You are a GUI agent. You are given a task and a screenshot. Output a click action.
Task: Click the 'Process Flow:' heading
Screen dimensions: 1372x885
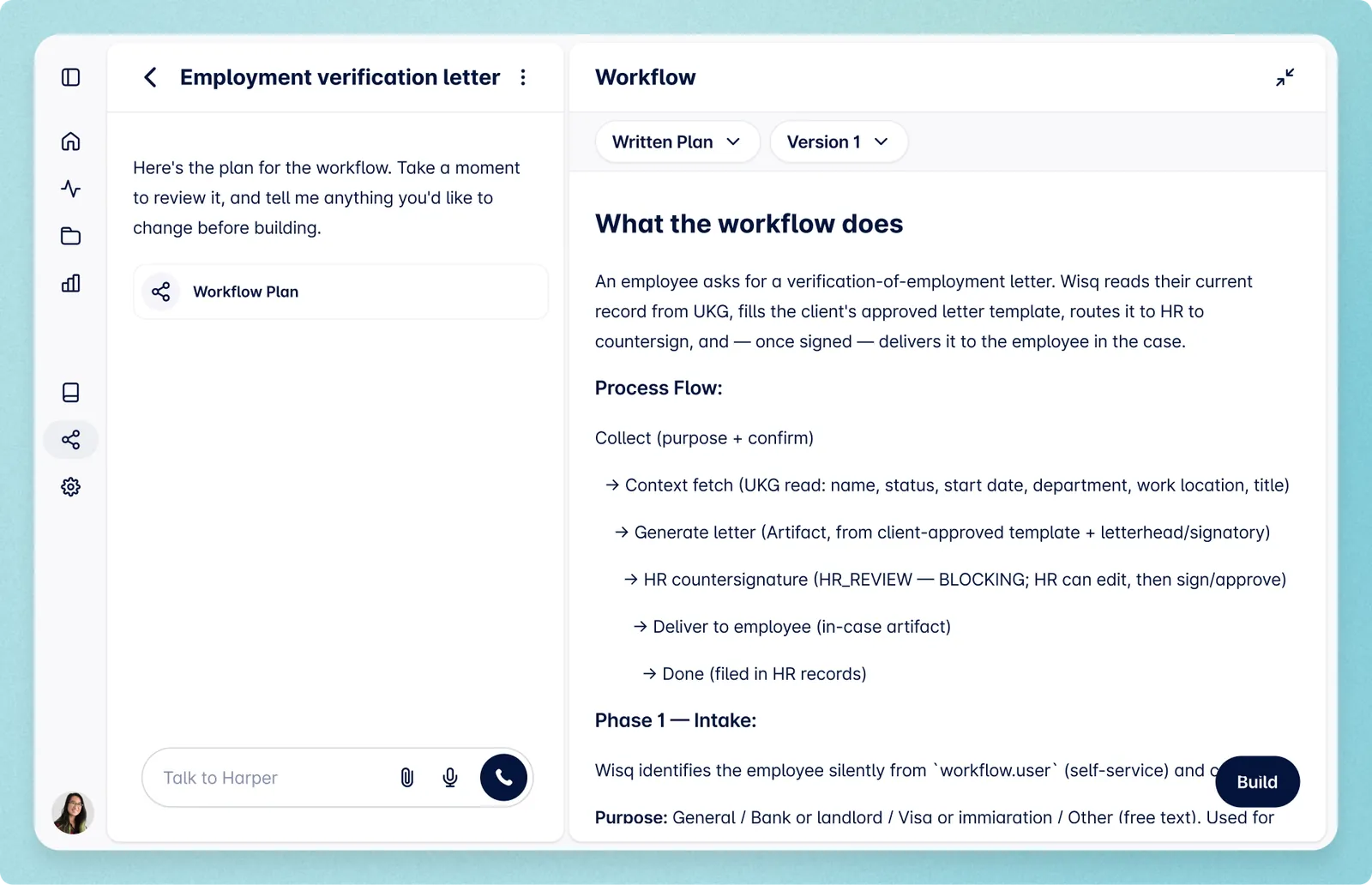[659, 388]
